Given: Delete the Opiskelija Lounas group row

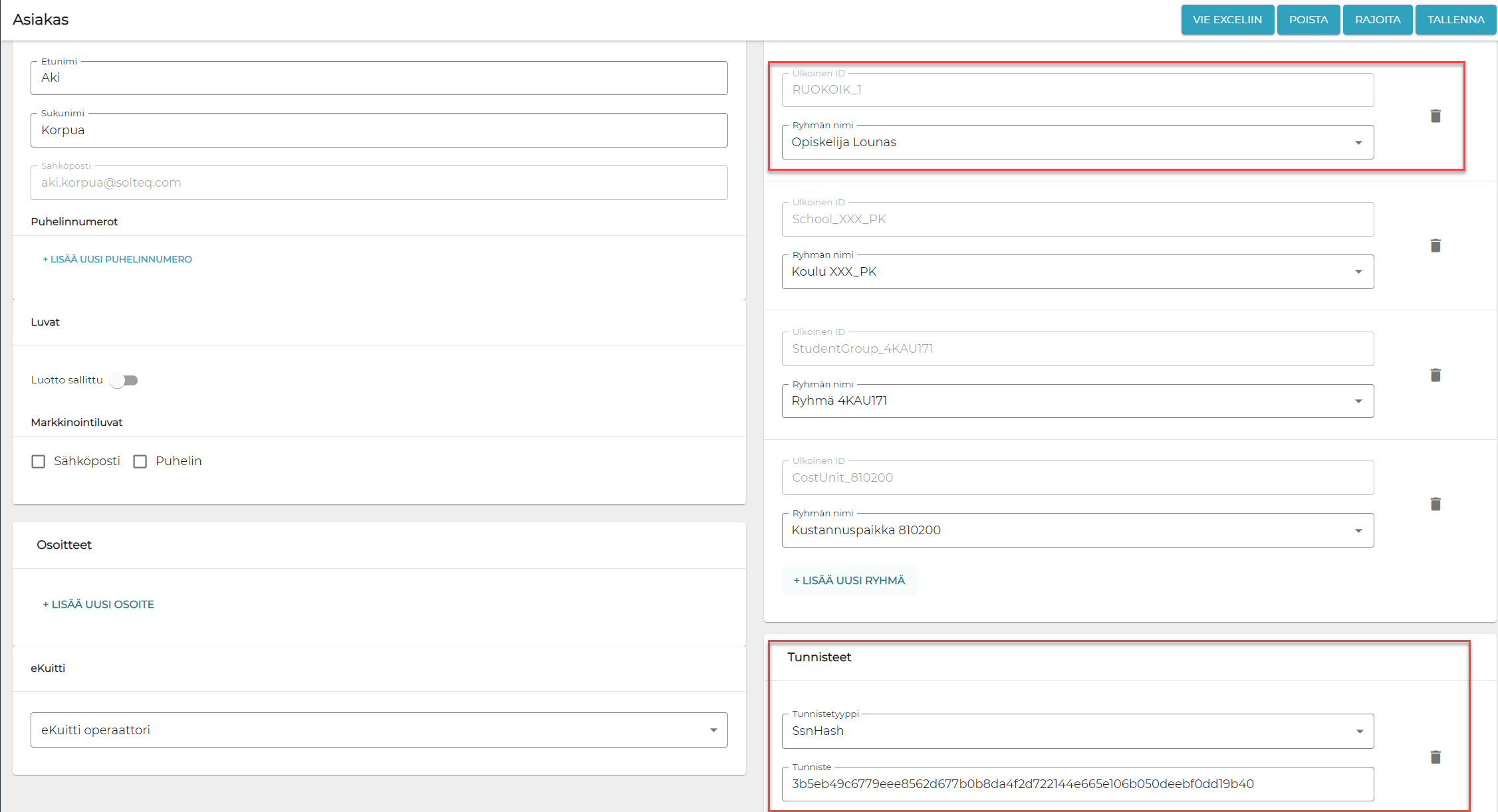Looking at the screenshot, I should coord(1435,116).
